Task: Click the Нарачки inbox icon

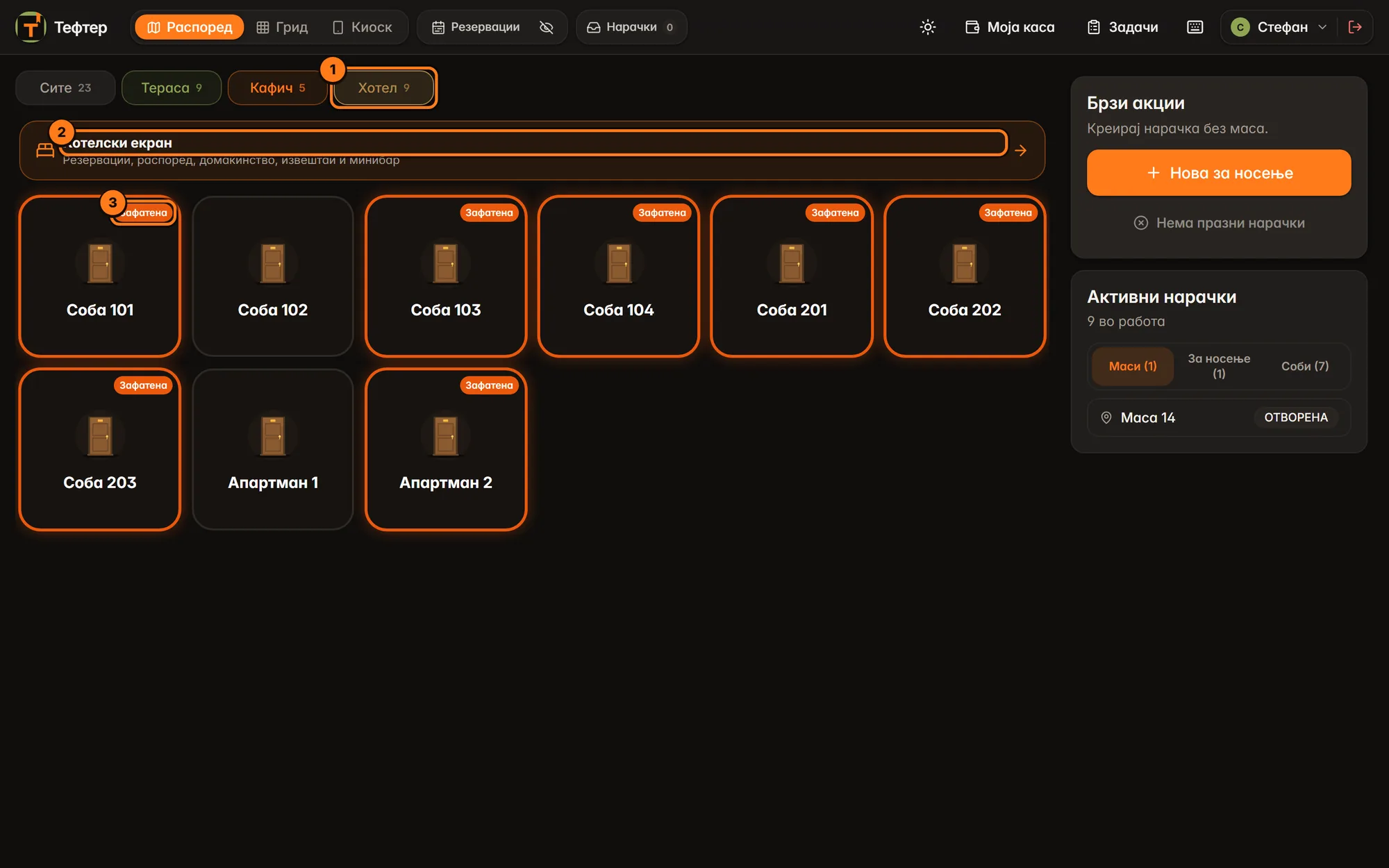Action: [x=593, y=27]
